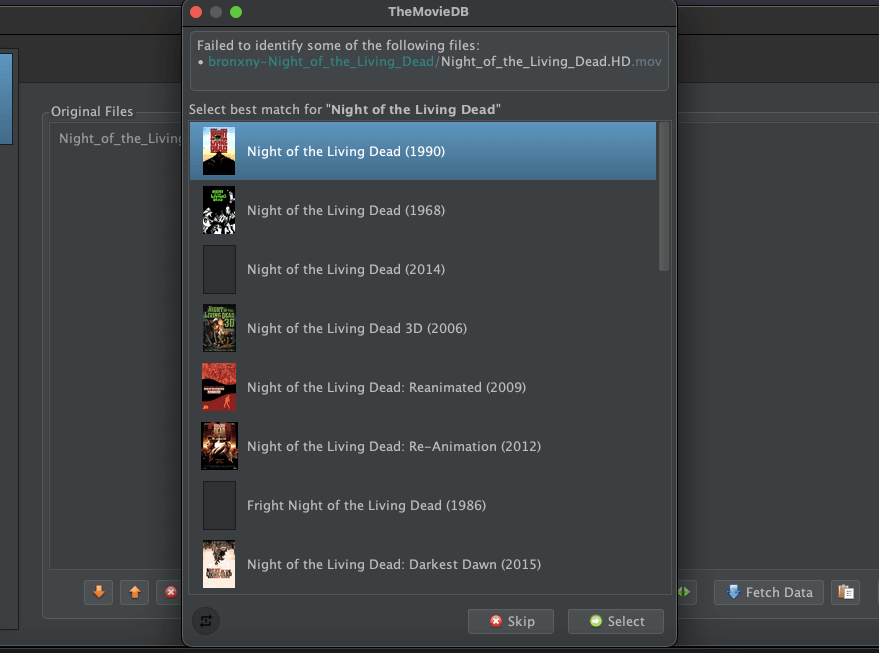Pick Fright Night of the Living Dead (1986)

(x=423, y=505)
